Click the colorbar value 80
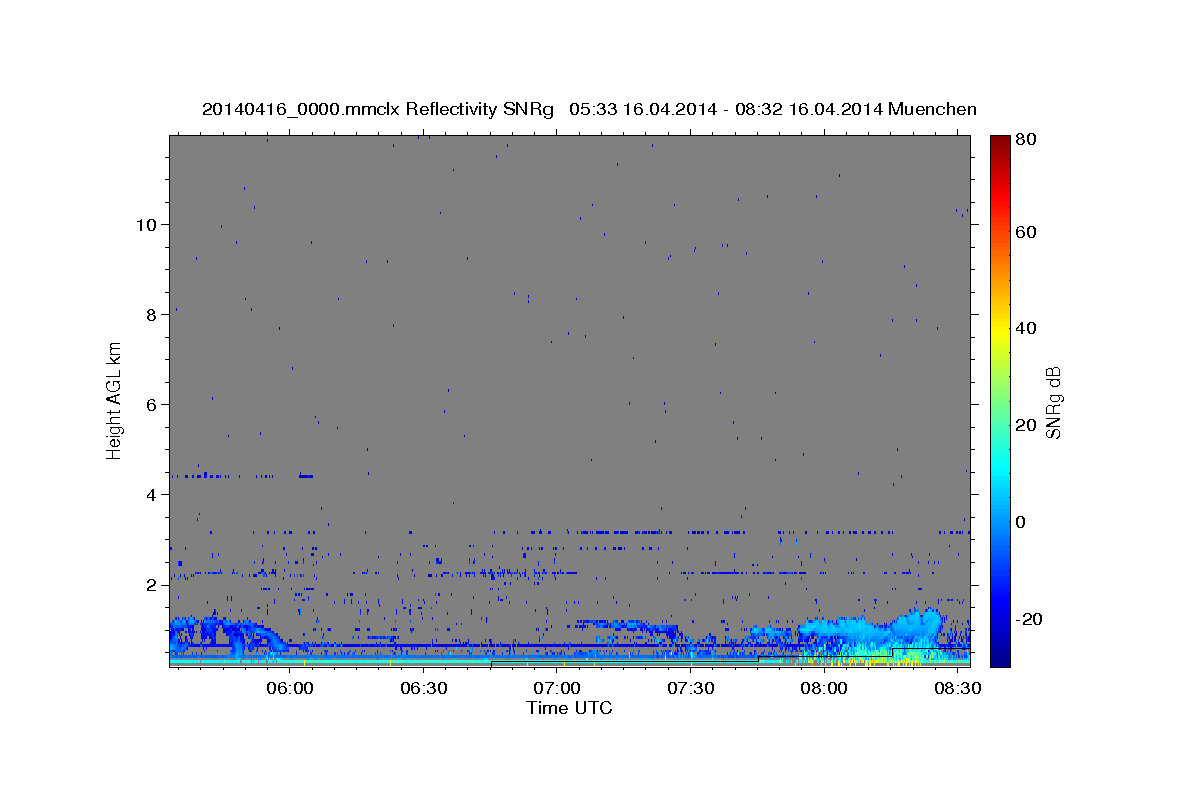This screenshot has height=800, width=1200. pyautogui.click(x=1027, y=140)
